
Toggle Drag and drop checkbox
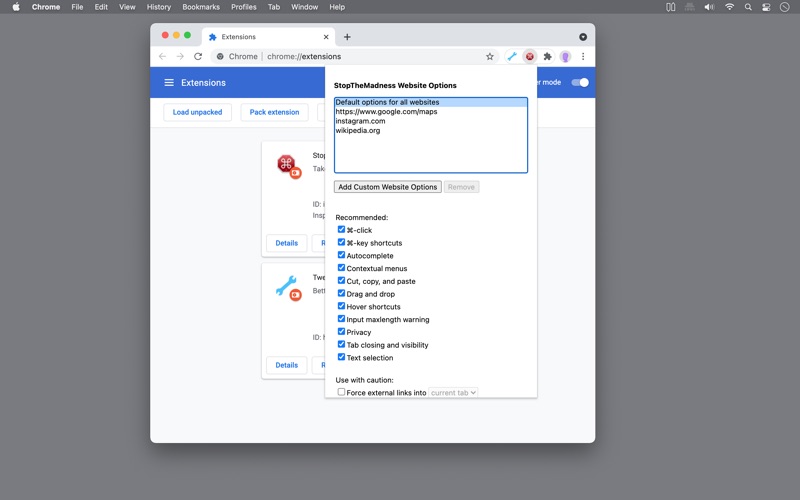341,293
